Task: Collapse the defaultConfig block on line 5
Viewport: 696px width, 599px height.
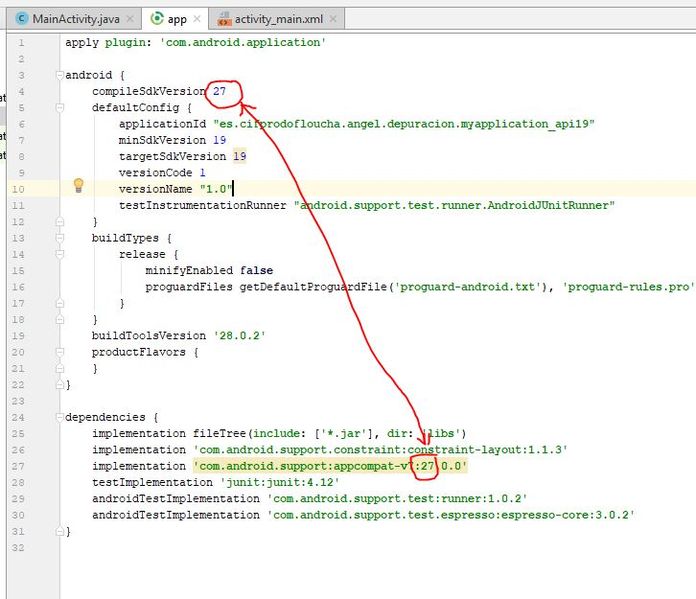Action: (60, 107)
